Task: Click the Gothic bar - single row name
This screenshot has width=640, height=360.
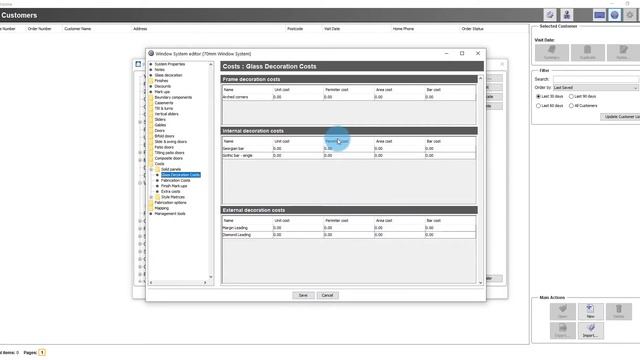Action: click(237, 156)
